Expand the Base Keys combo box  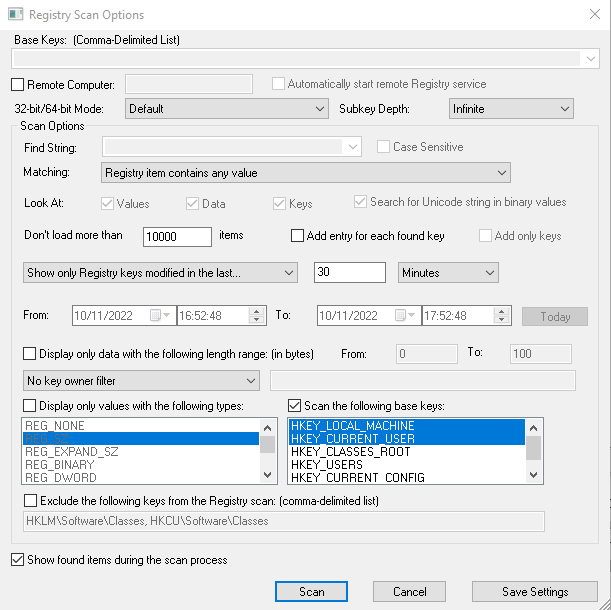pyautogui.click(x=590, y=59)
